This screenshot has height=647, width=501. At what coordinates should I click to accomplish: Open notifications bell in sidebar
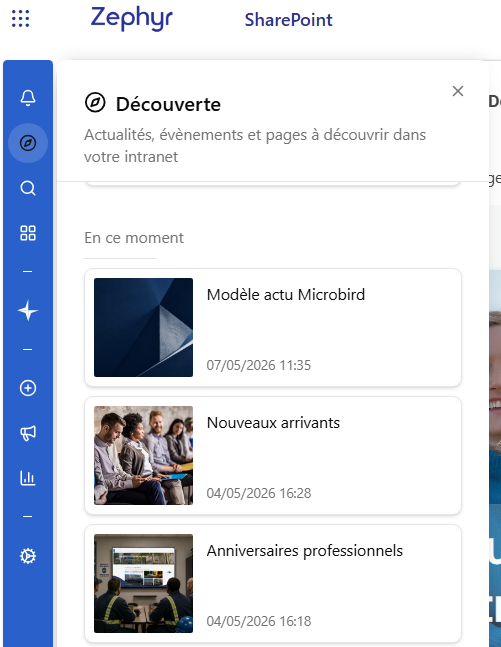[x=28, y=98]
